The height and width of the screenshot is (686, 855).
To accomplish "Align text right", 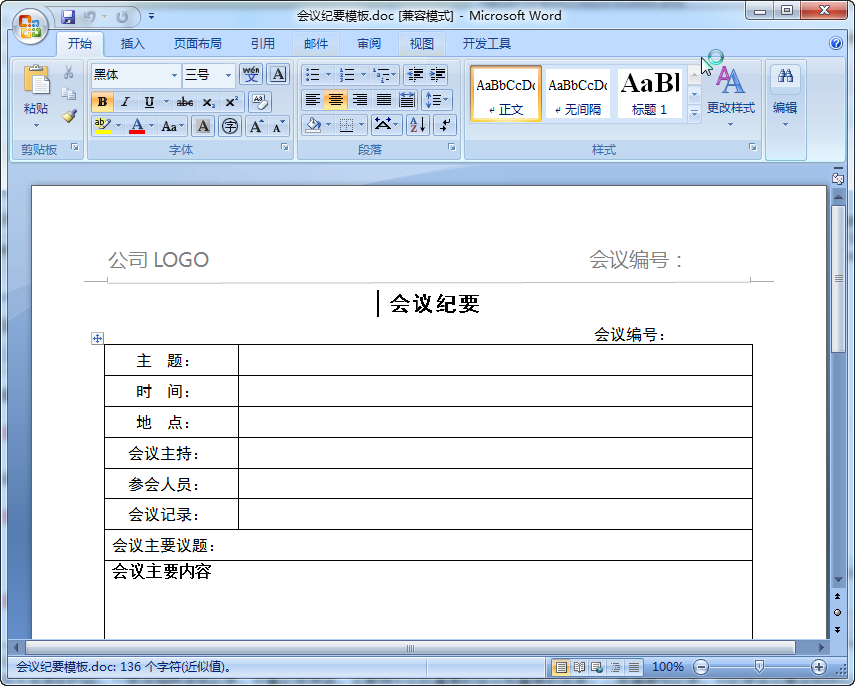I will tap(359, 100).
